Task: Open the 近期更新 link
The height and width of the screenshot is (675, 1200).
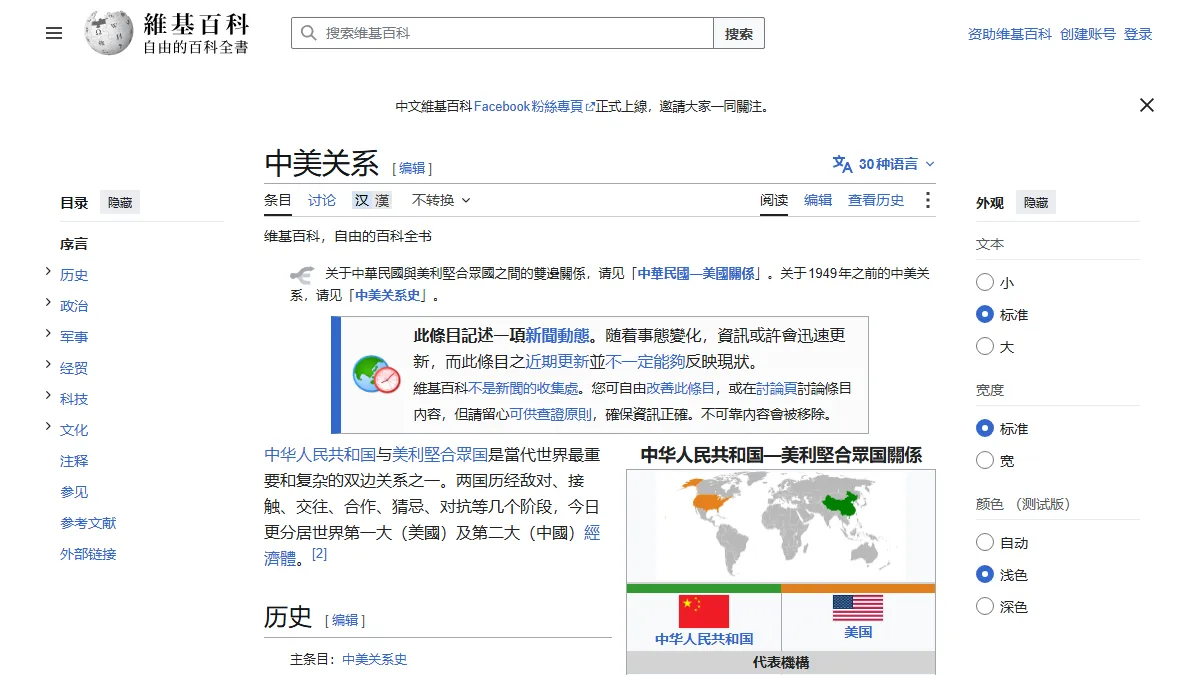Action: click(x=557, y=362)
